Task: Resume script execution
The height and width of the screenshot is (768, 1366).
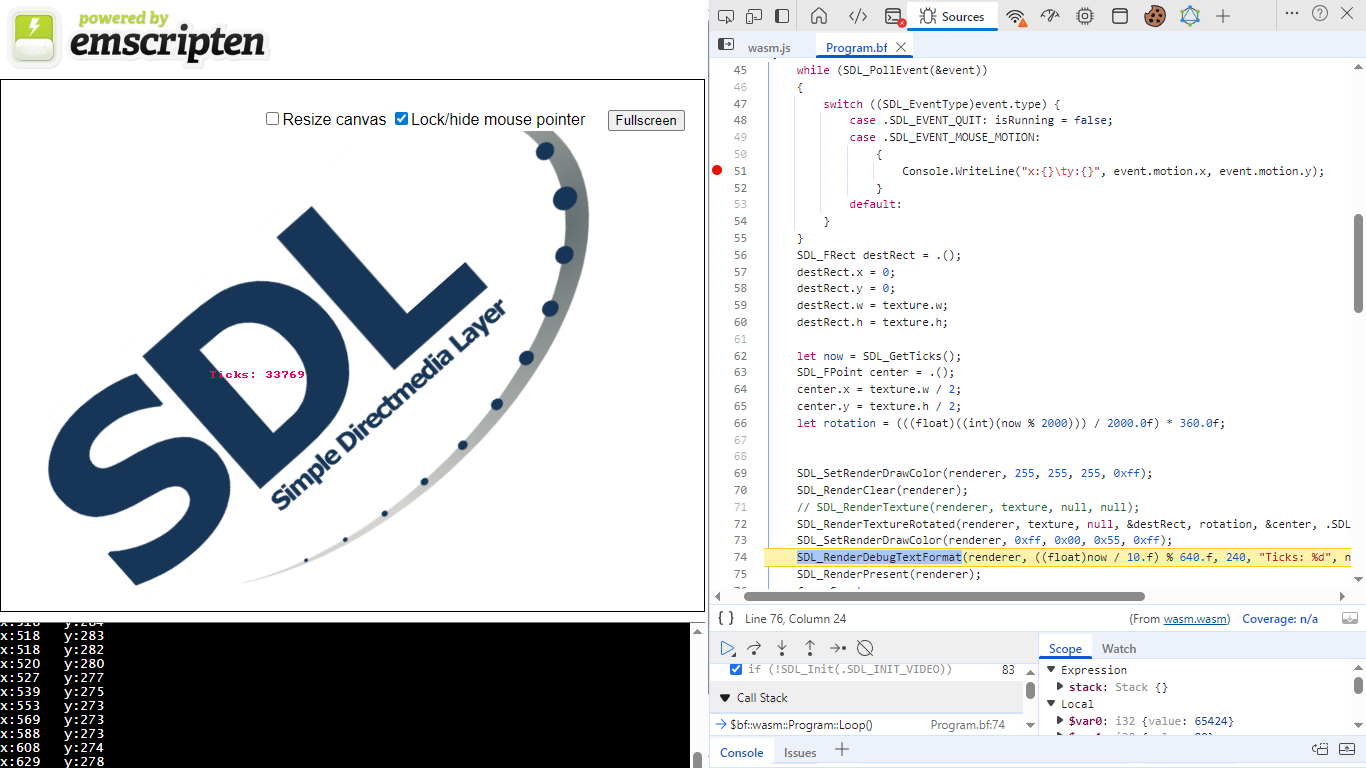Action: 727,648
